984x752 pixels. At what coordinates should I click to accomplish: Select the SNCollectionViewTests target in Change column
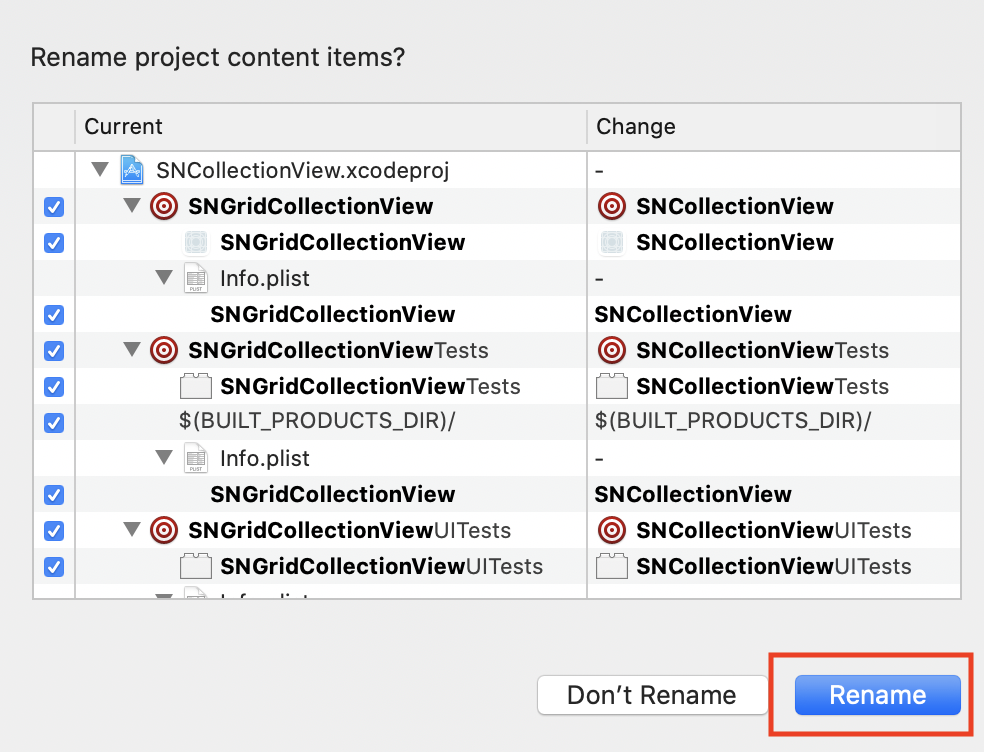coord(762,351)
